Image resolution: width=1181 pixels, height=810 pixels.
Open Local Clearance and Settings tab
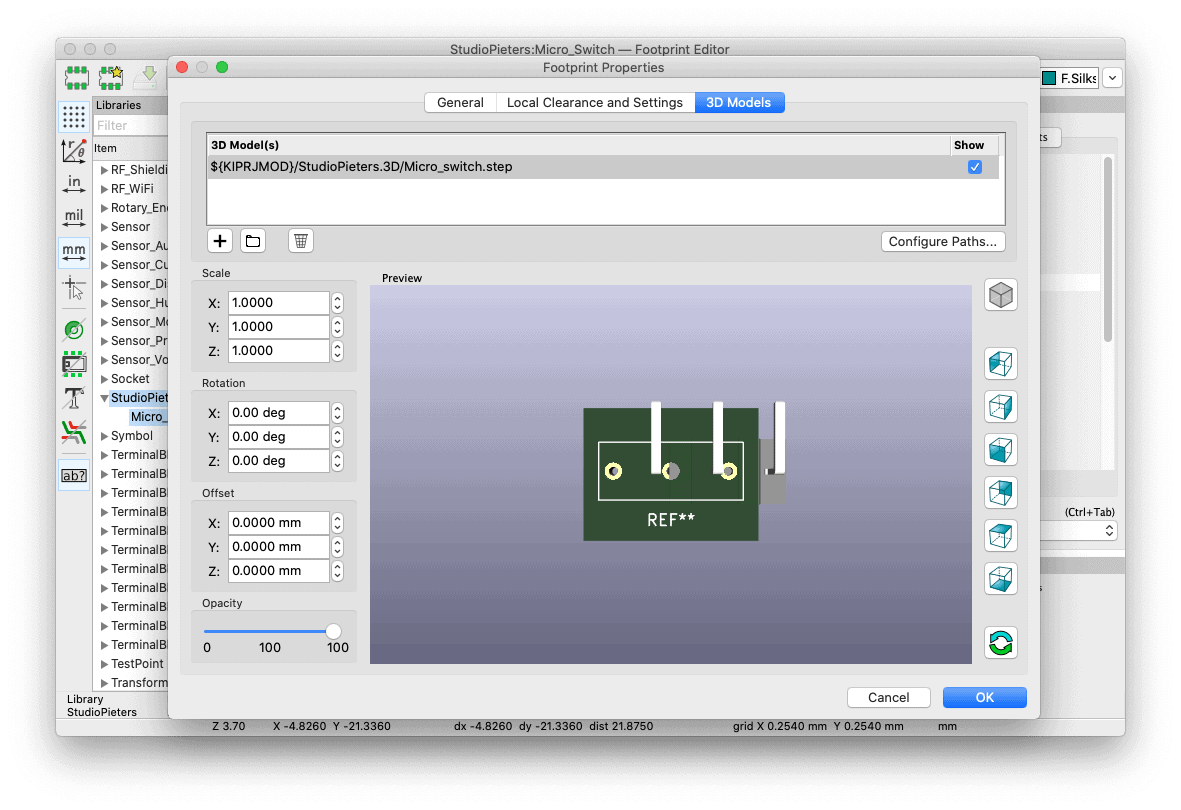(595, 102)
